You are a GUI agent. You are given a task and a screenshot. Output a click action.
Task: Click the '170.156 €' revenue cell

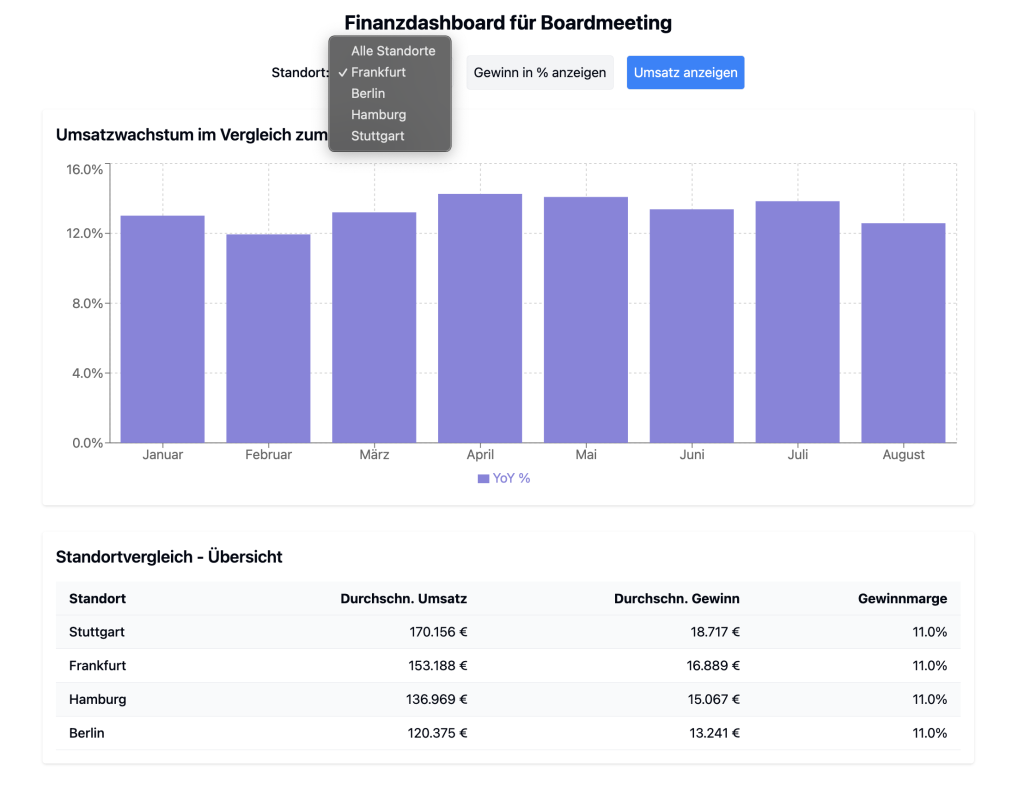(438, 632)
